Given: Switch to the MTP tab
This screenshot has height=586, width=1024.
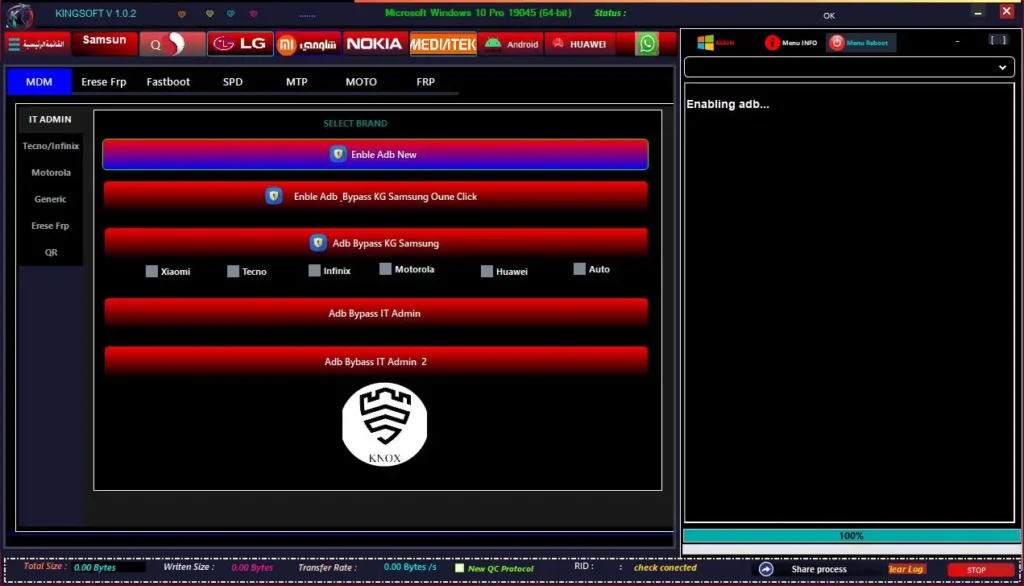Looking at the screenshot, I should pyautogui.click(x=296, y=82).
